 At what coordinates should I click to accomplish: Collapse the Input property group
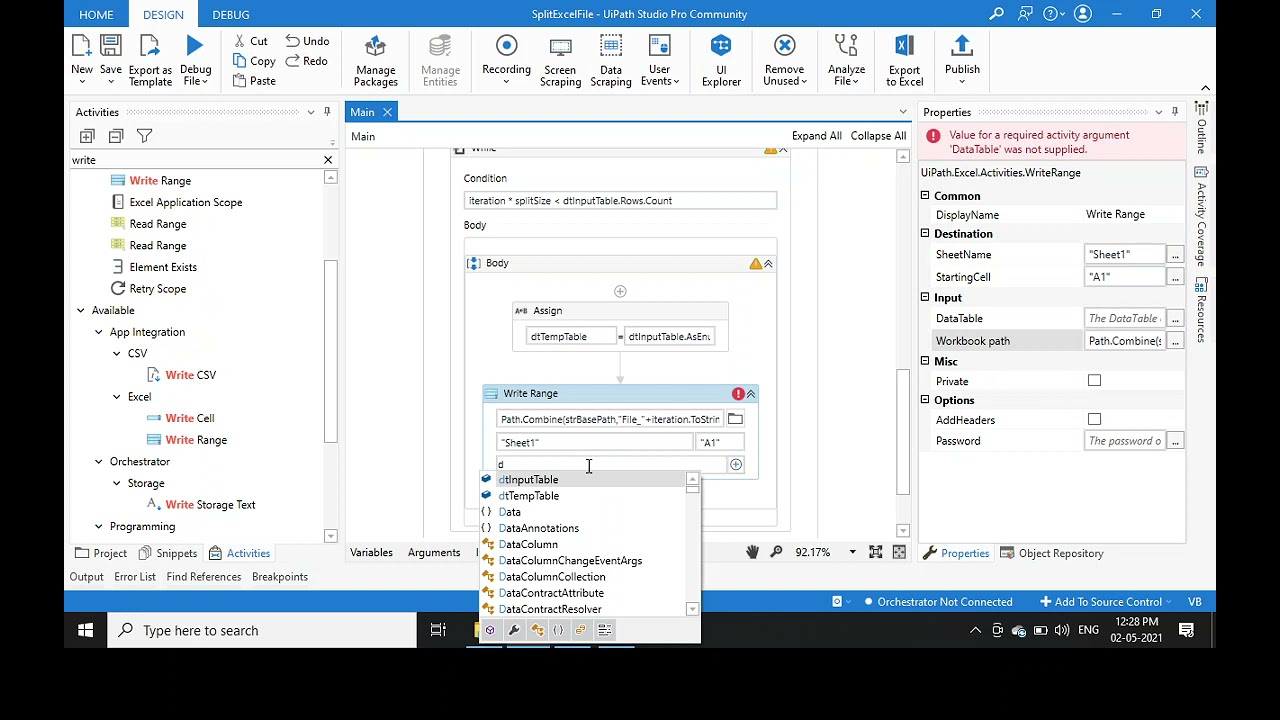925,298
